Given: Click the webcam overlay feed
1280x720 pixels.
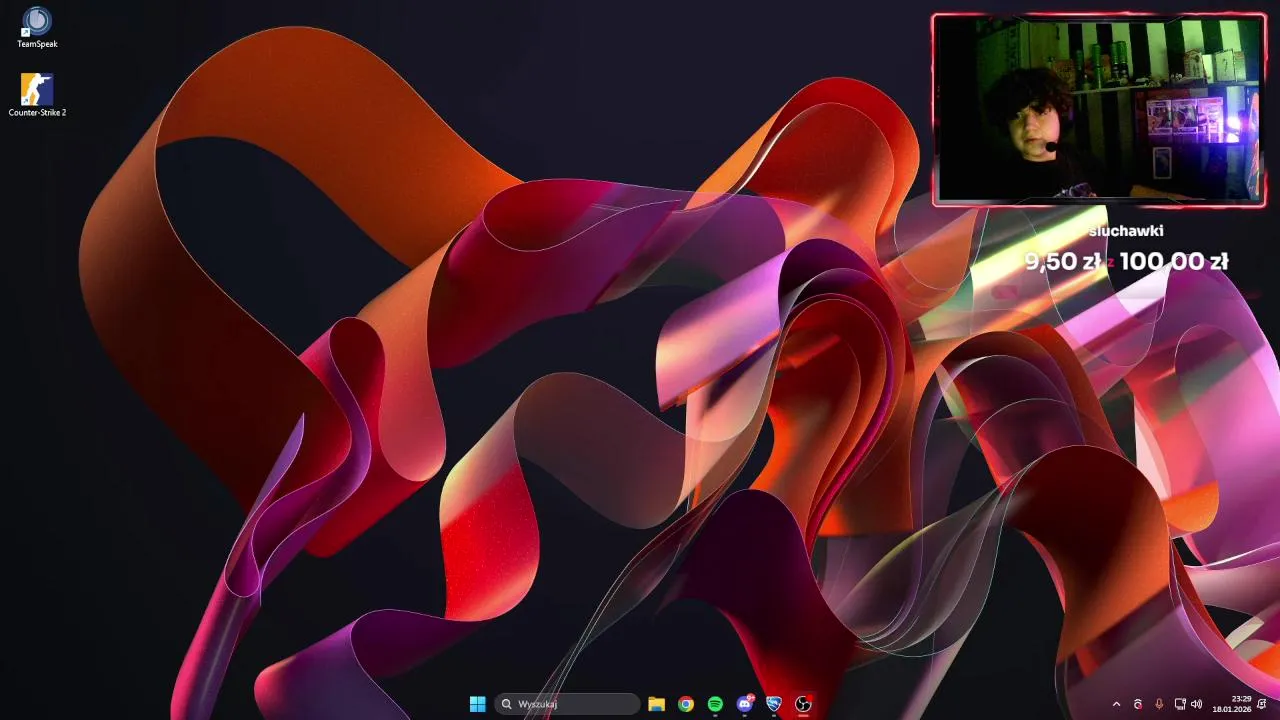Looking at the screenshot, I should [x=1099, y=110].
